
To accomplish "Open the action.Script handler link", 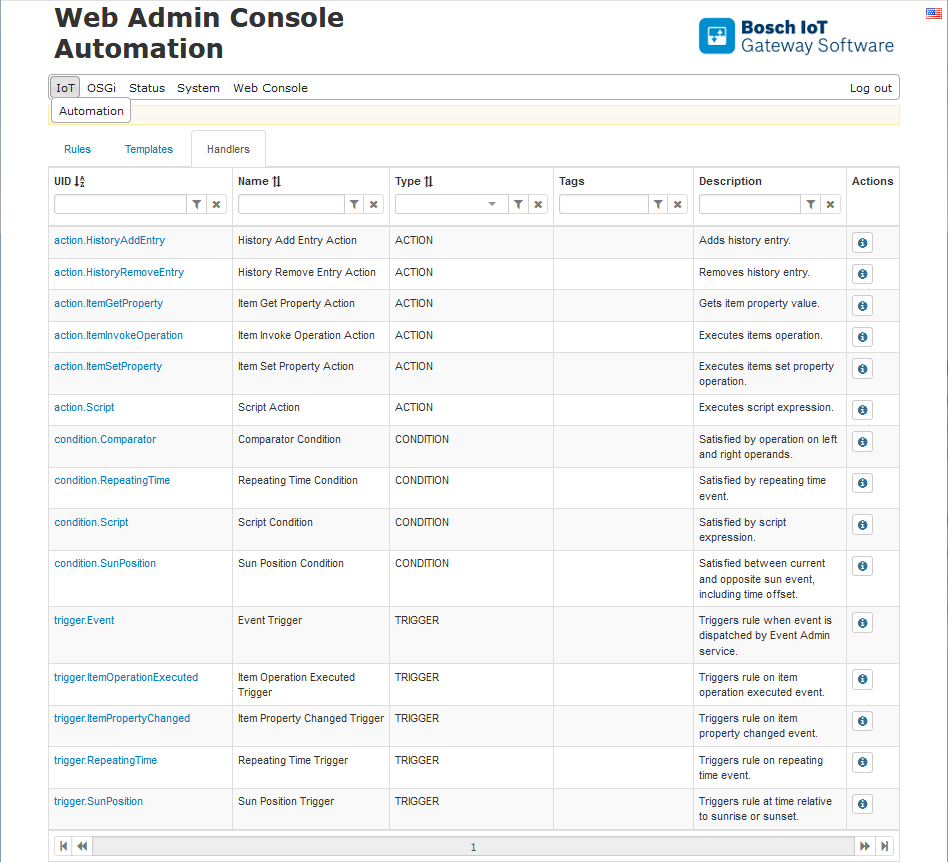I will [84, 407].
